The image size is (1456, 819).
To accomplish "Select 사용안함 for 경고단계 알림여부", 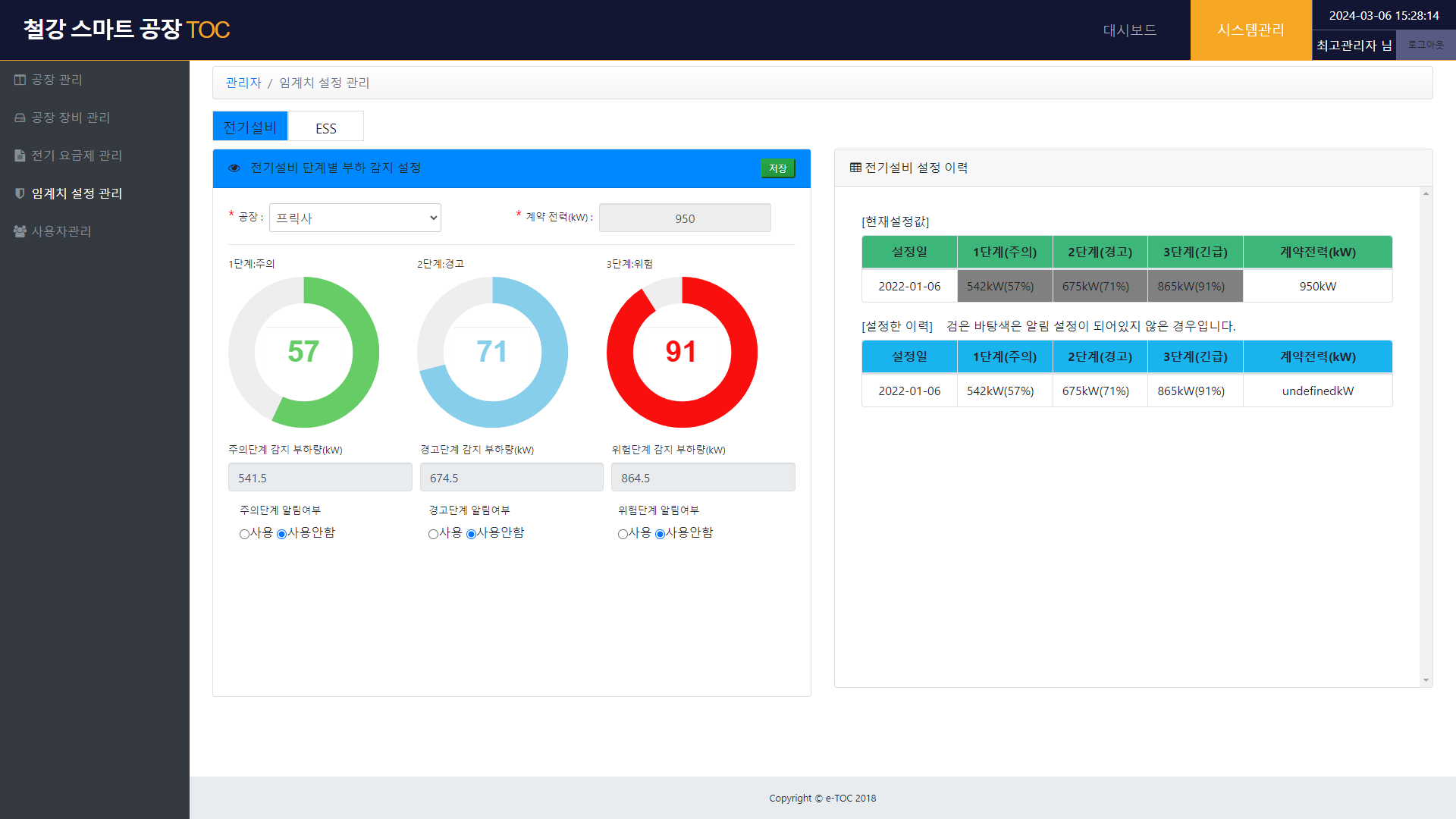I will coord(471,534).
